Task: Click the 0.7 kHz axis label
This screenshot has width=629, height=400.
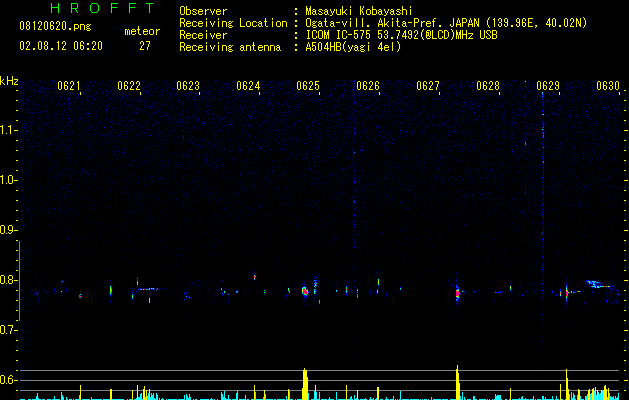Action: click(8, 330)
